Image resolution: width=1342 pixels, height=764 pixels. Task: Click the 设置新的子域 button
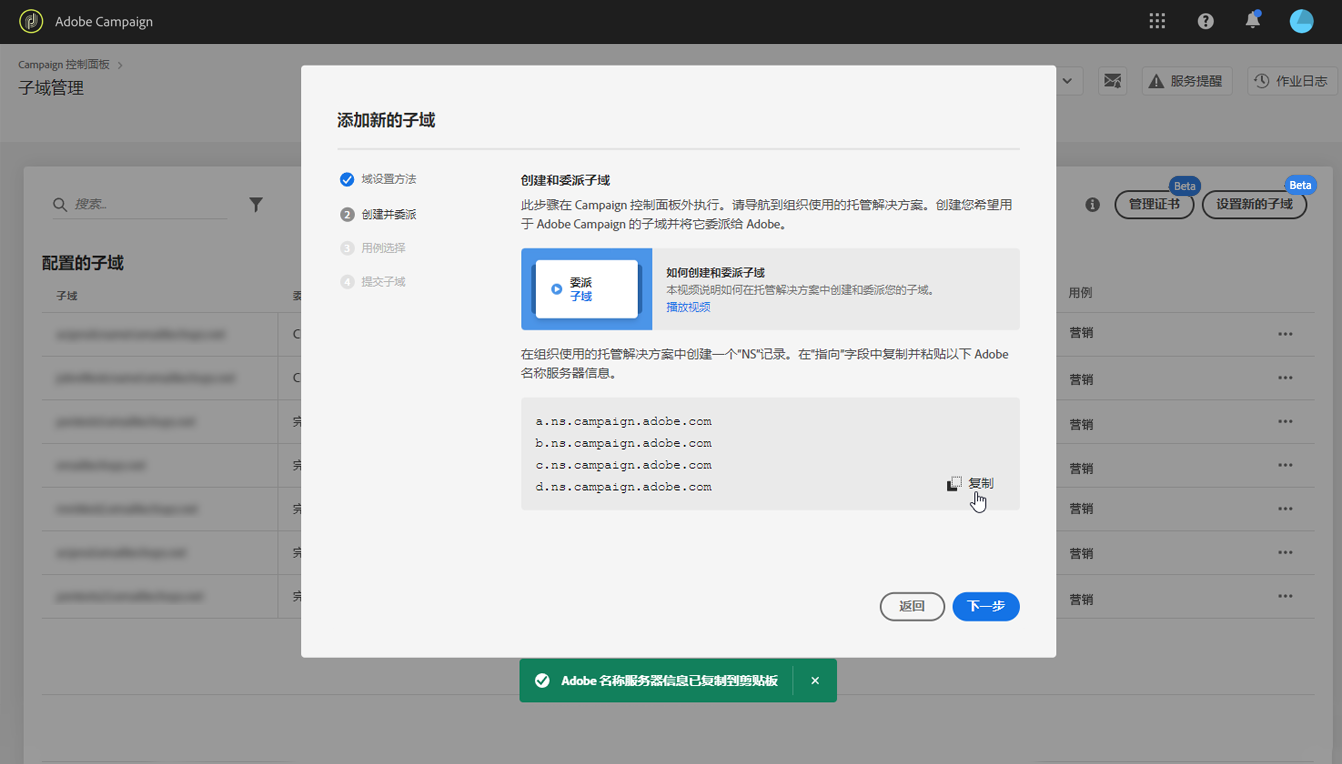click(1254, 204)
